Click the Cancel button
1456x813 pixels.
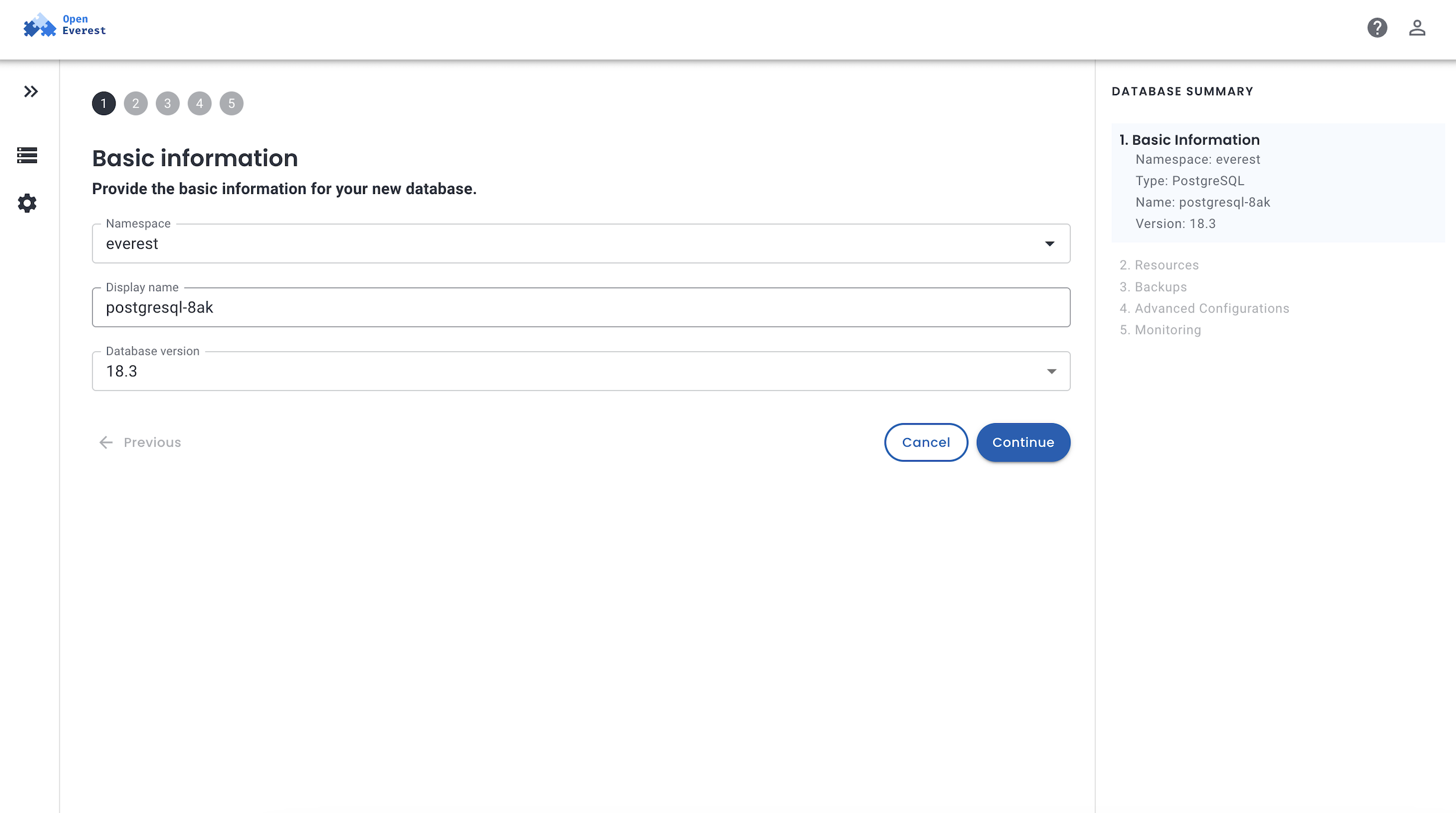[926, 442]
